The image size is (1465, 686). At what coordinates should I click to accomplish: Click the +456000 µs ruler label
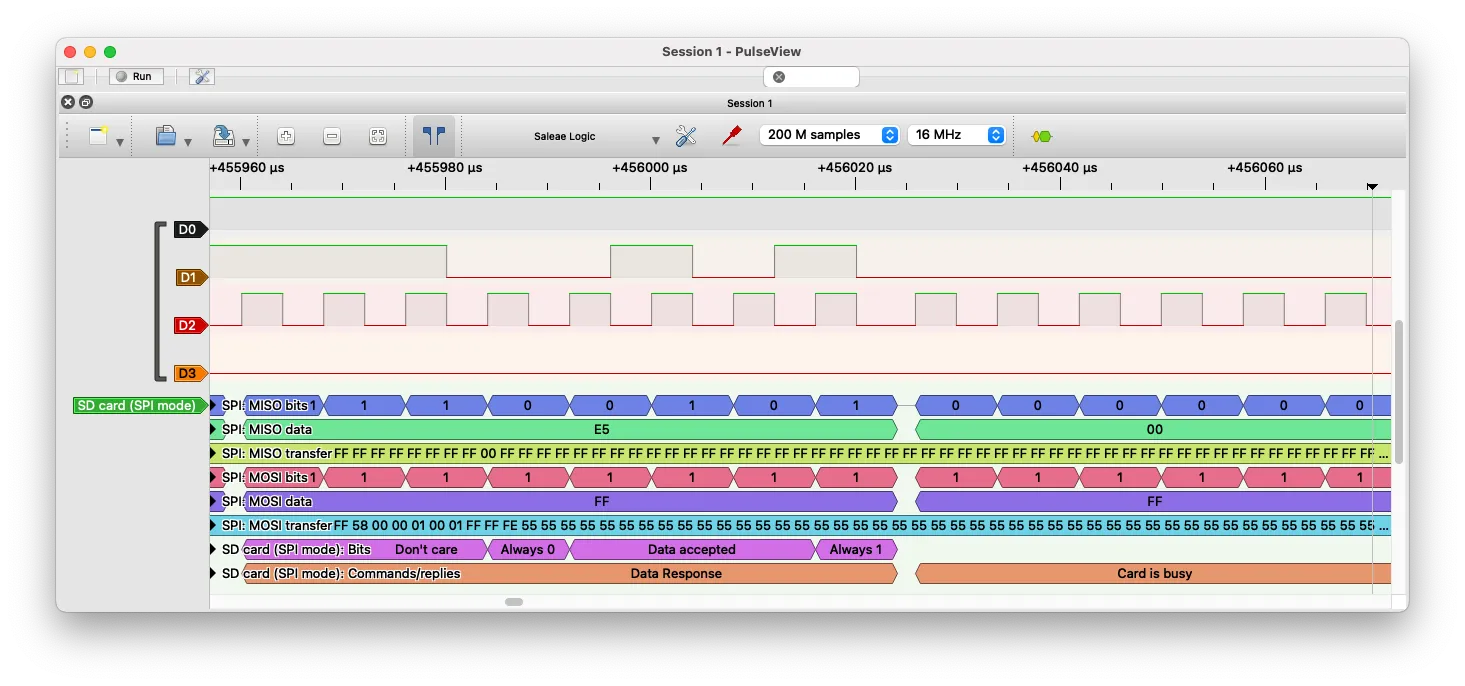(x=649, y=168)
